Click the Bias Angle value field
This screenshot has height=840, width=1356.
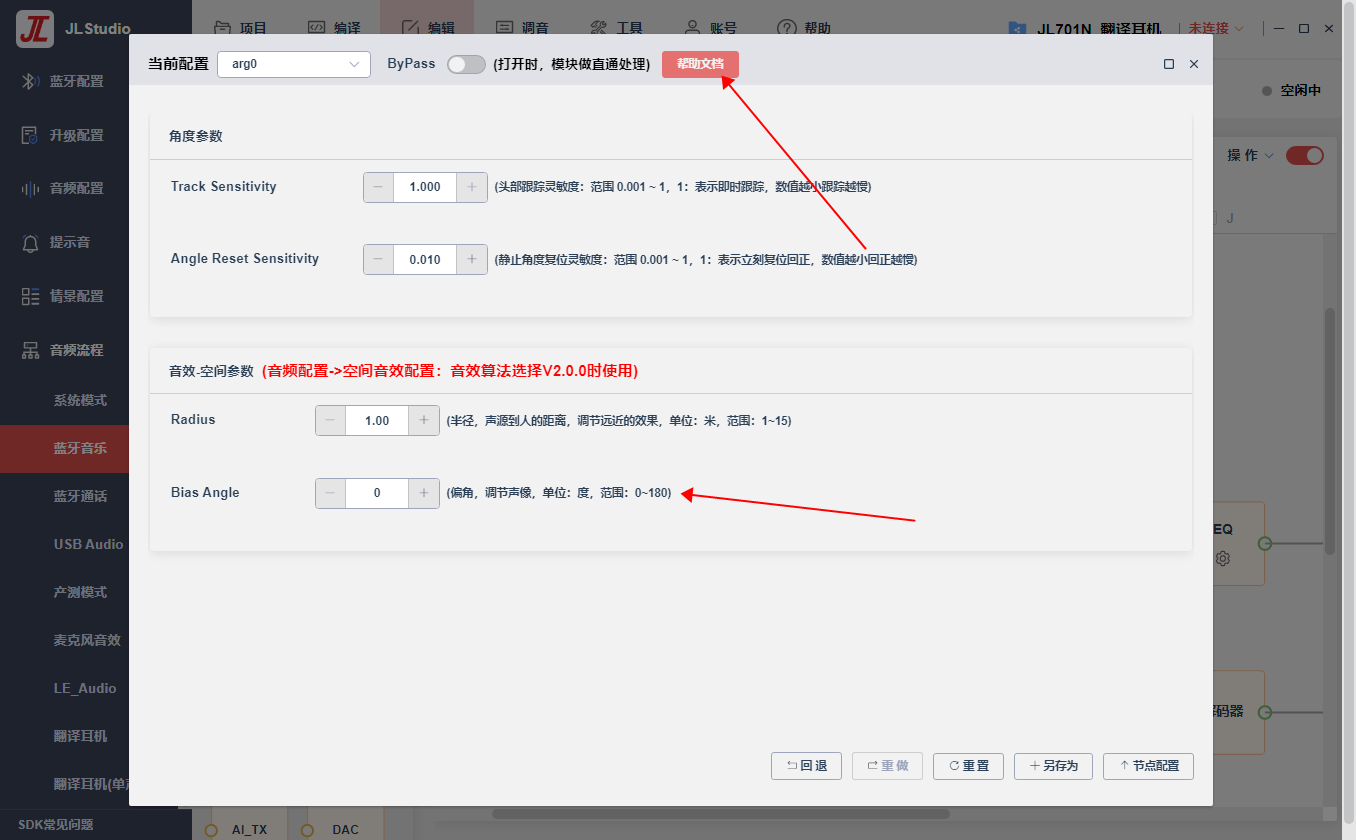click(x=377, y=493)
